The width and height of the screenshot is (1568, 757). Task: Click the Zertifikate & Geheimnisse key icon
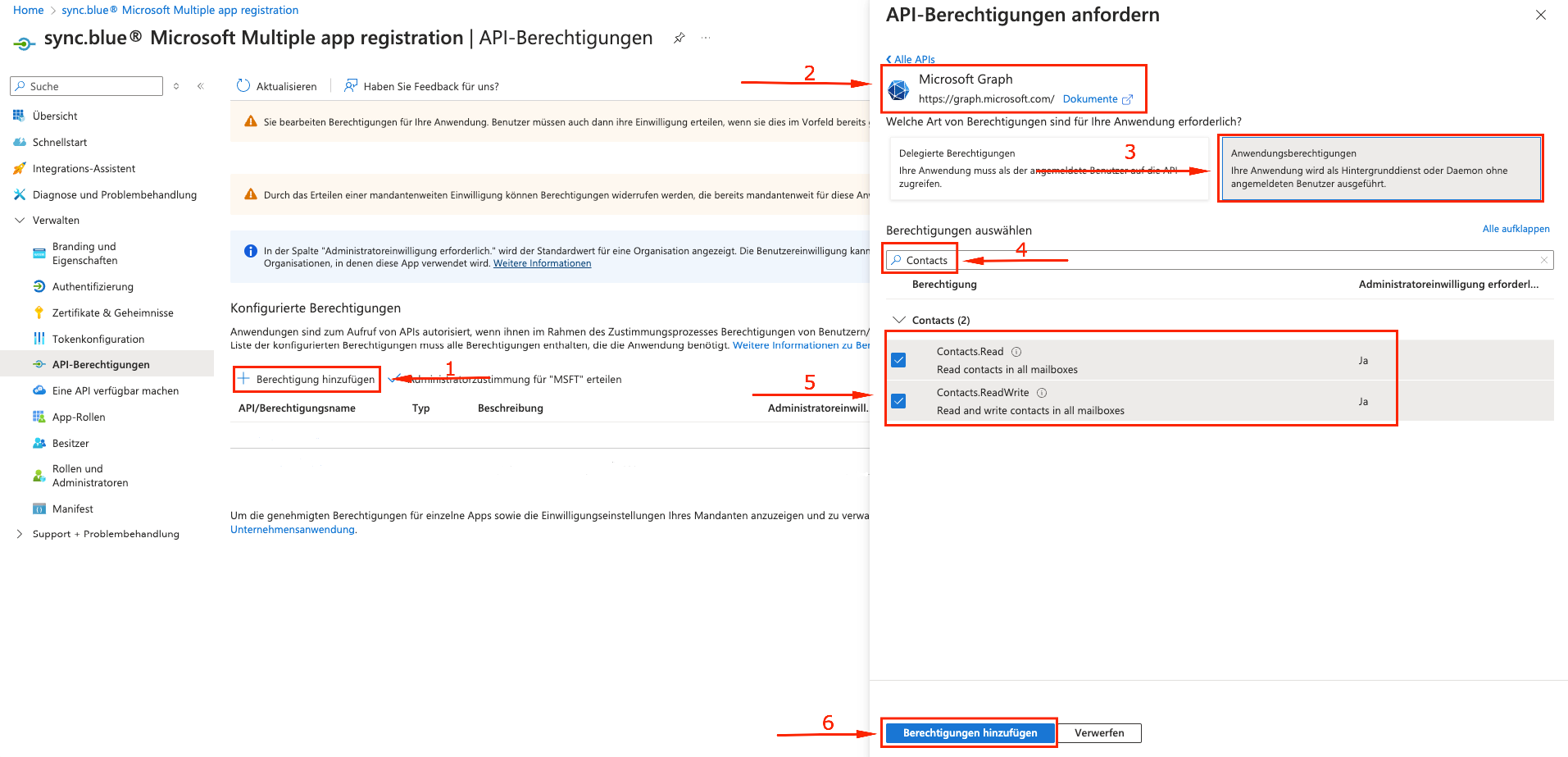[39, 312]
